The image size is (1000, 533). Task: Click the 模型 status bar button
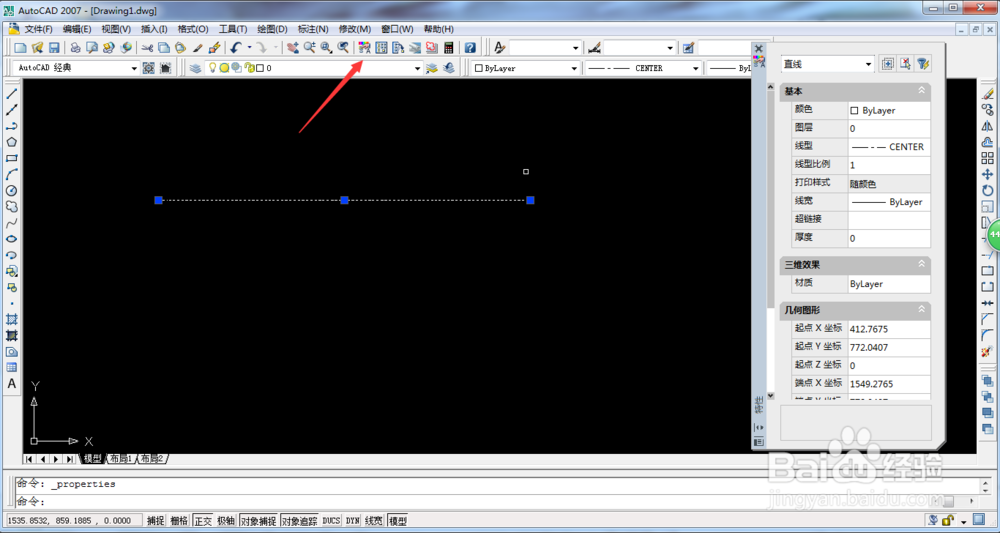tap(397, 521)
